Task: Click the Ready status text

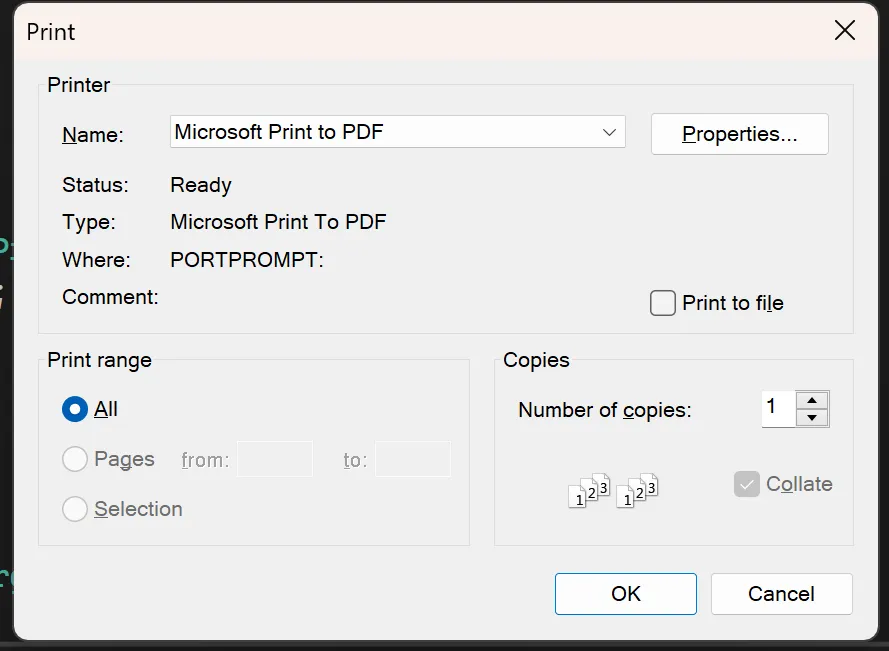Action: (x=201, y=185)
